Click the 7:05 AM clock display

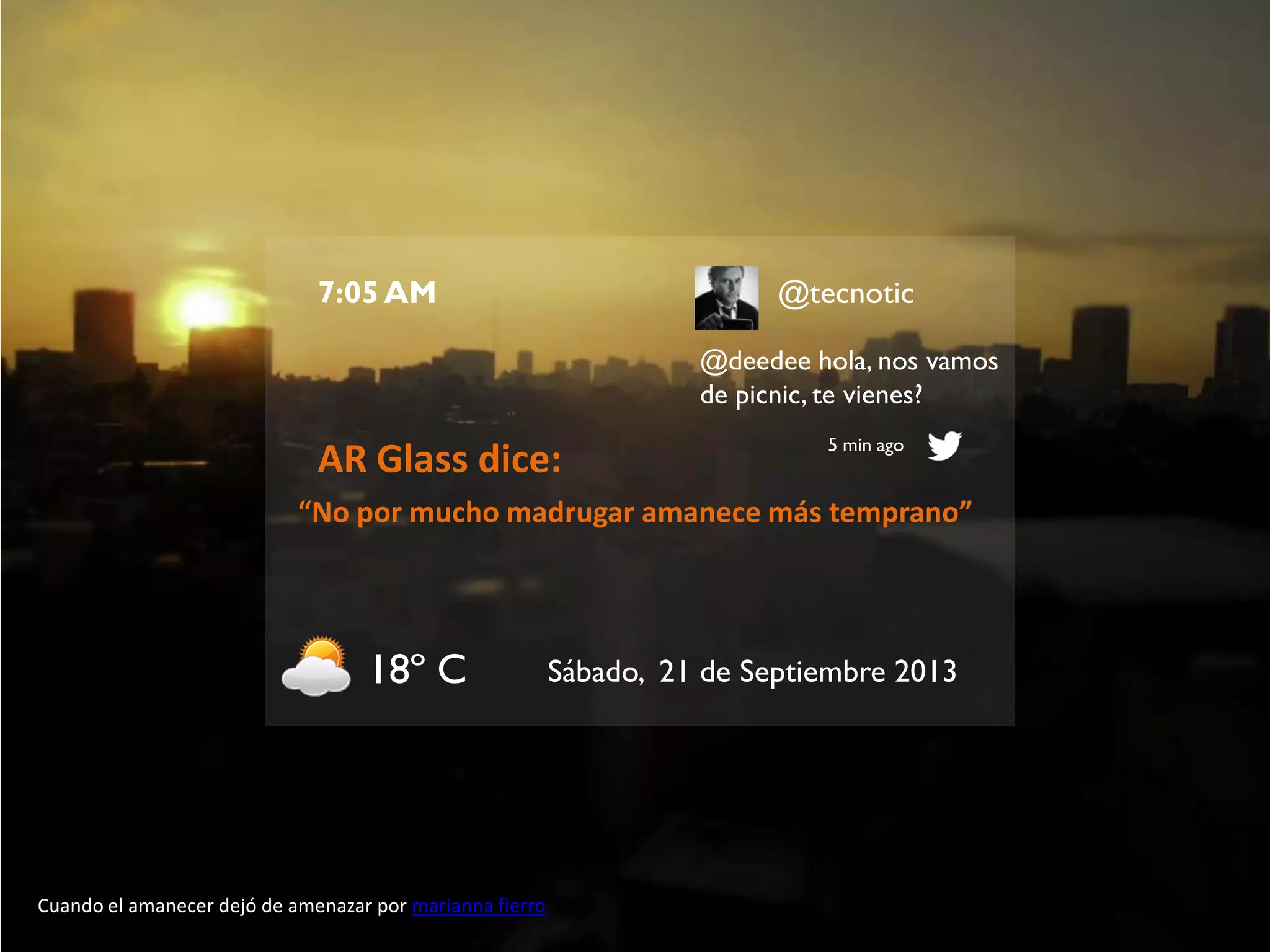pos(377,293)
